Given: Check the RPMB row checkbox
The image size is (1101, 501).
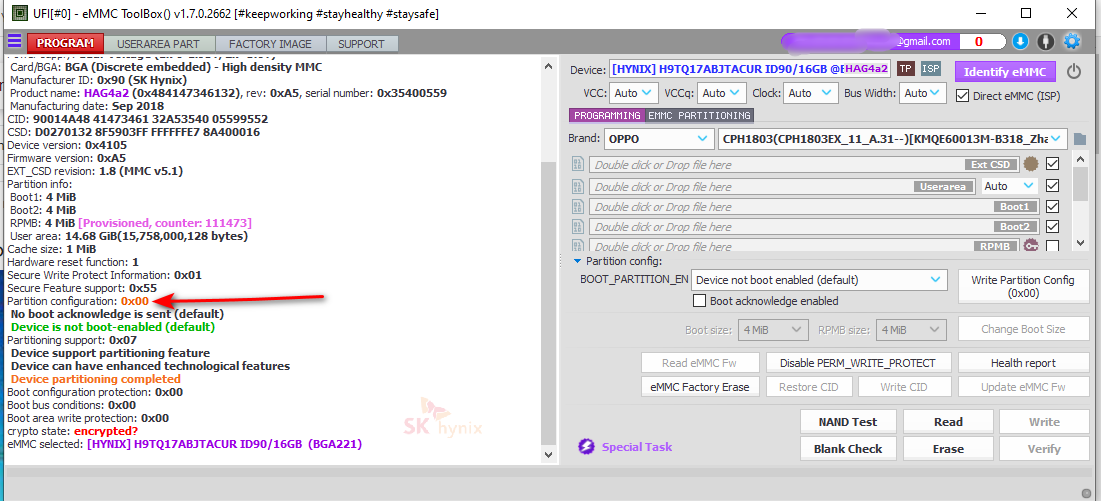Looking at the screenshot, I should coord(1052,246).
